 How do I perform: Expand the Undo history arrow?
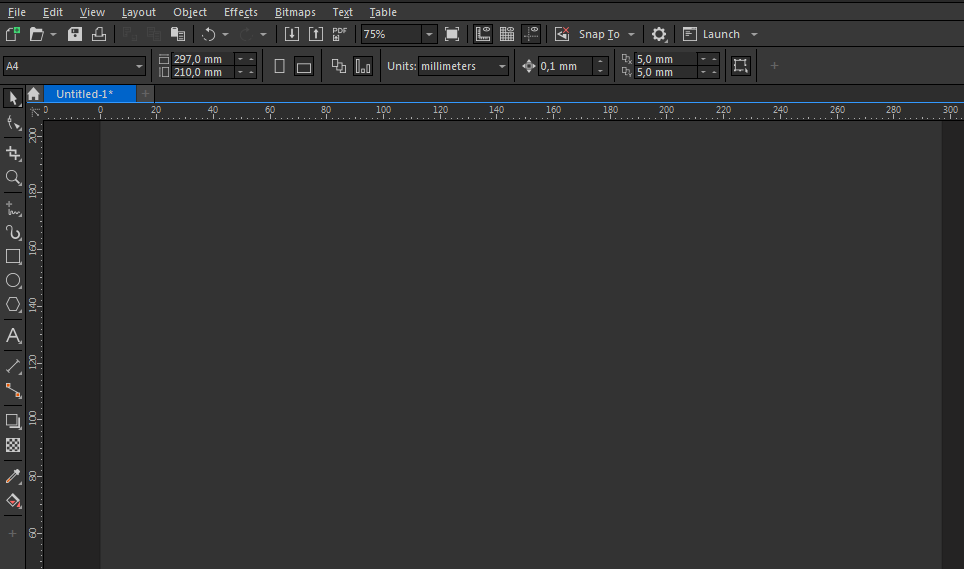tap(225, 34)
